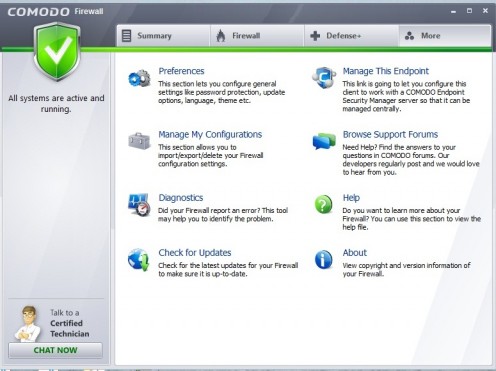Click the Browse Support Forums chat bubbles icon
This screenshot has height=371, width=496.
tap(324, 141)
